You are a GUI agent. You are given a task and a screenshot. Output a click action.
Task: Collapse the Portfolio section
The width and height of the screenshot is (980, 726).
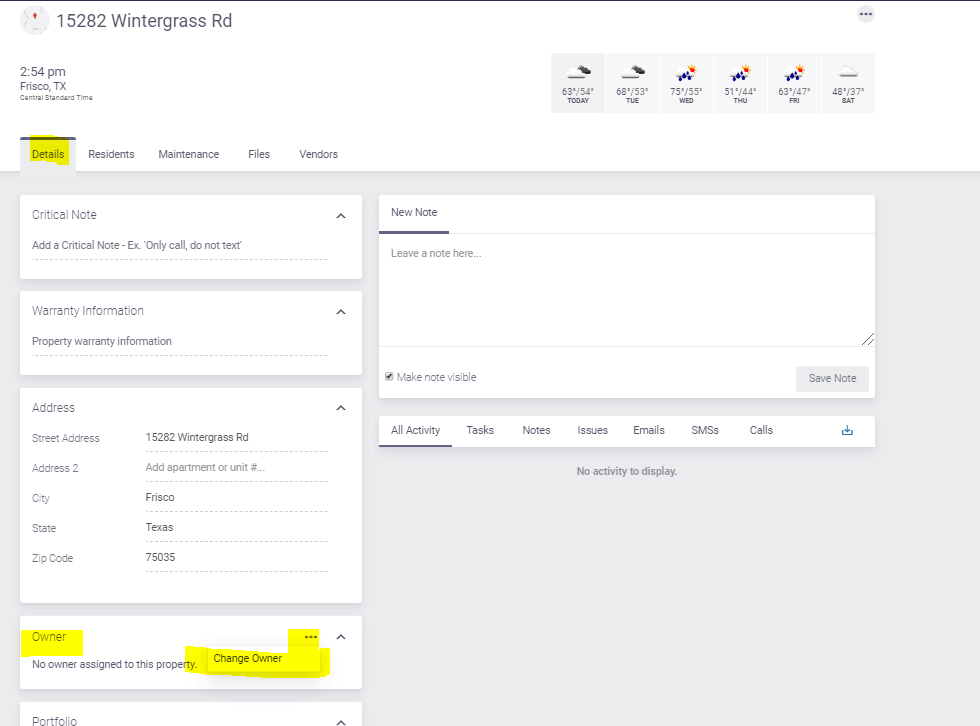(x=341, y=722)
